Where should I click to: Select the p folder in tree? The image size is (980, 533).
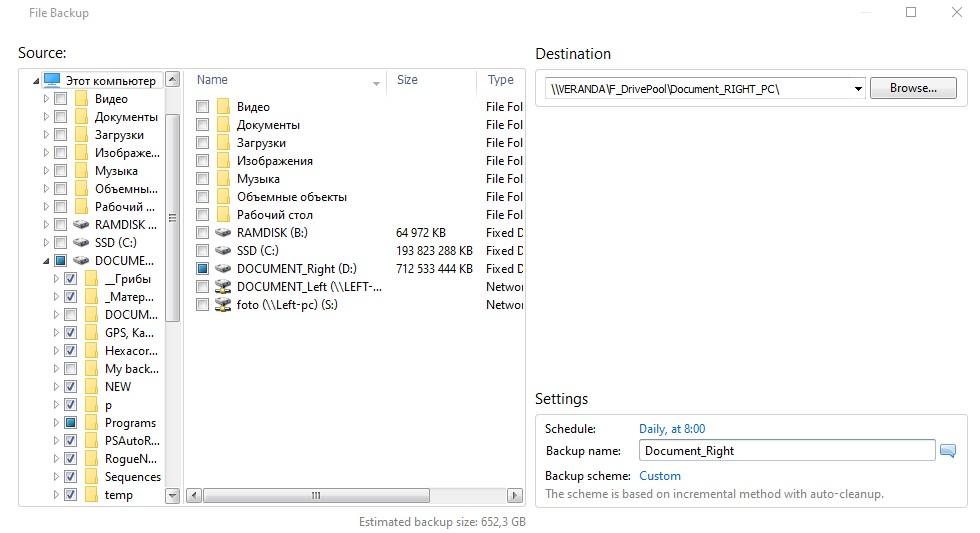[109, 405]
